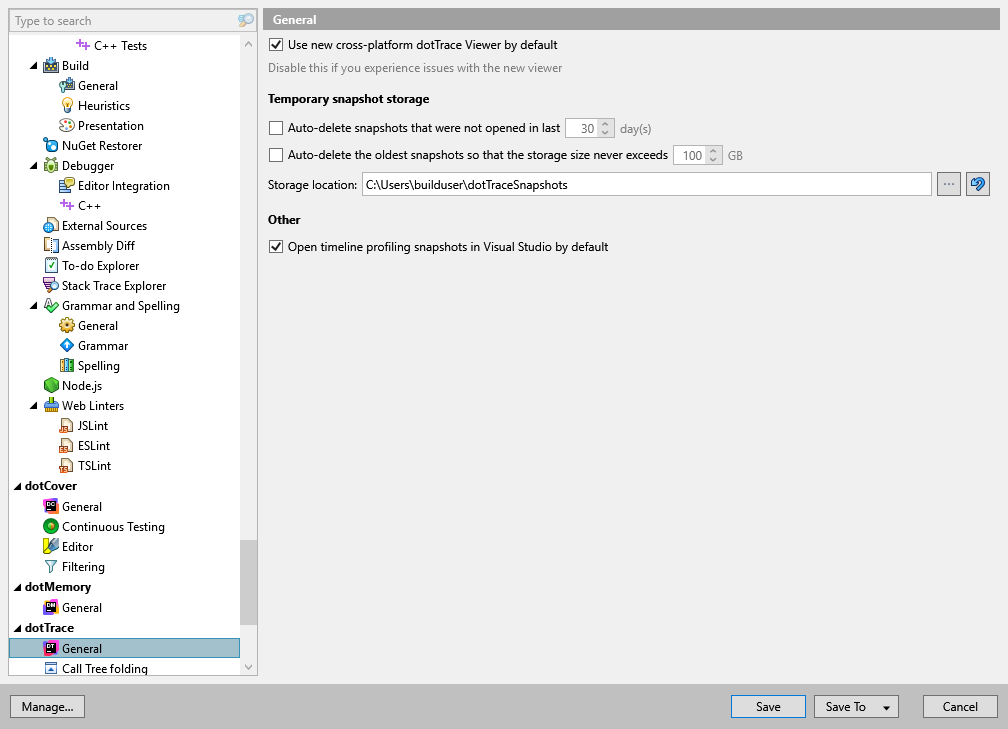Click the Stack Trace Explorer icon

pyautogui.click(x=51, y=285)
